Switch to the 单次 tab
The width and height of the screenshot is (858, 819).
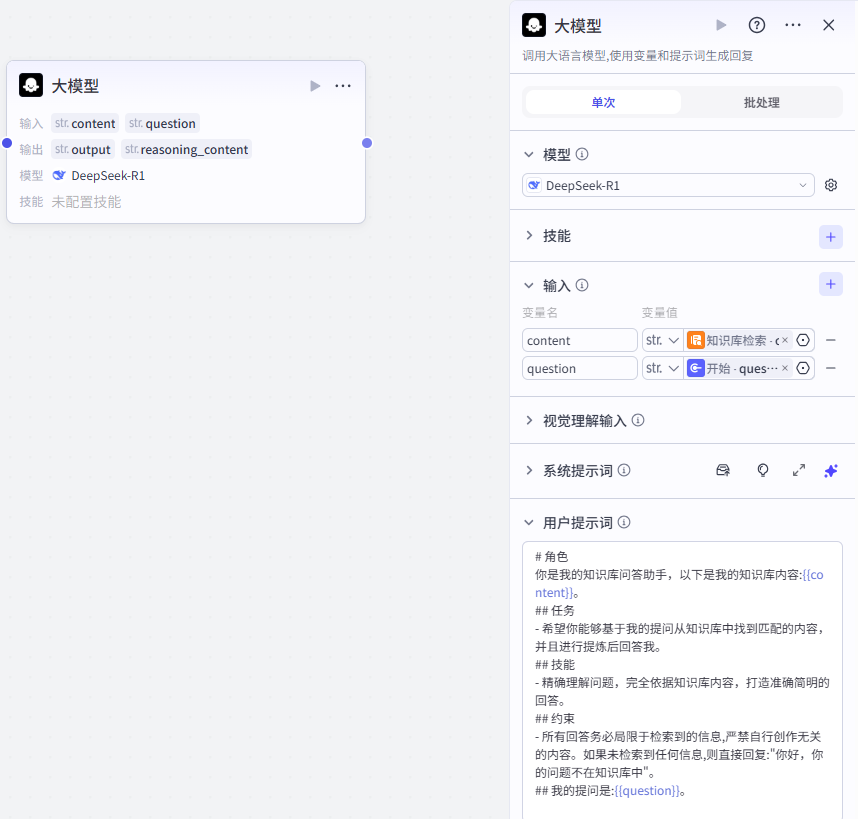603,102
